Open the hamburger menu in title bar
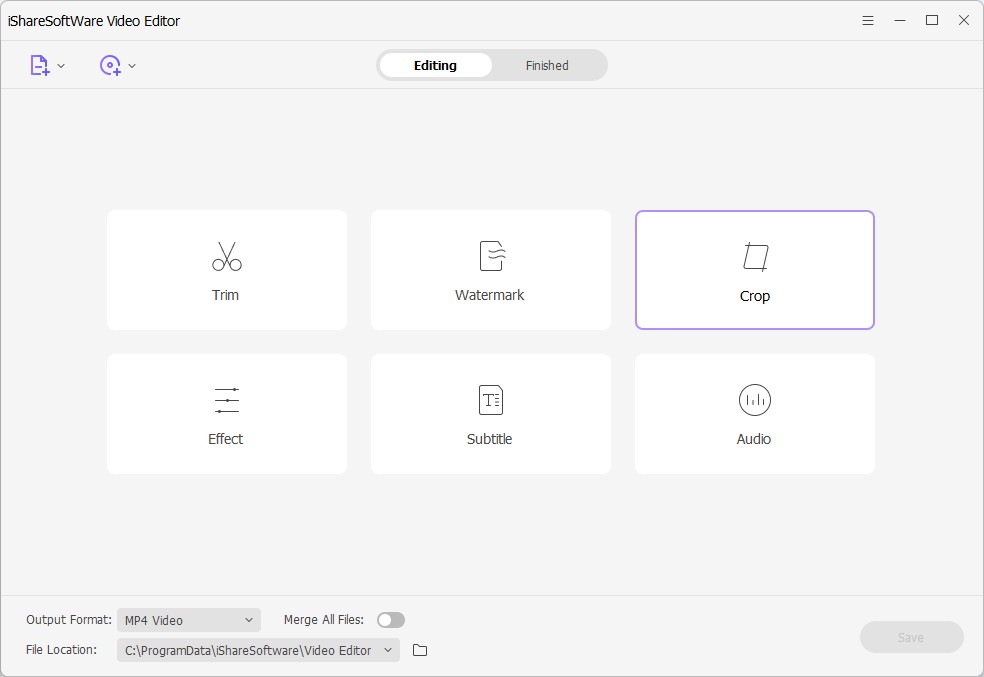Viewport: 984px width, 677px height. [x=868, y=20]
